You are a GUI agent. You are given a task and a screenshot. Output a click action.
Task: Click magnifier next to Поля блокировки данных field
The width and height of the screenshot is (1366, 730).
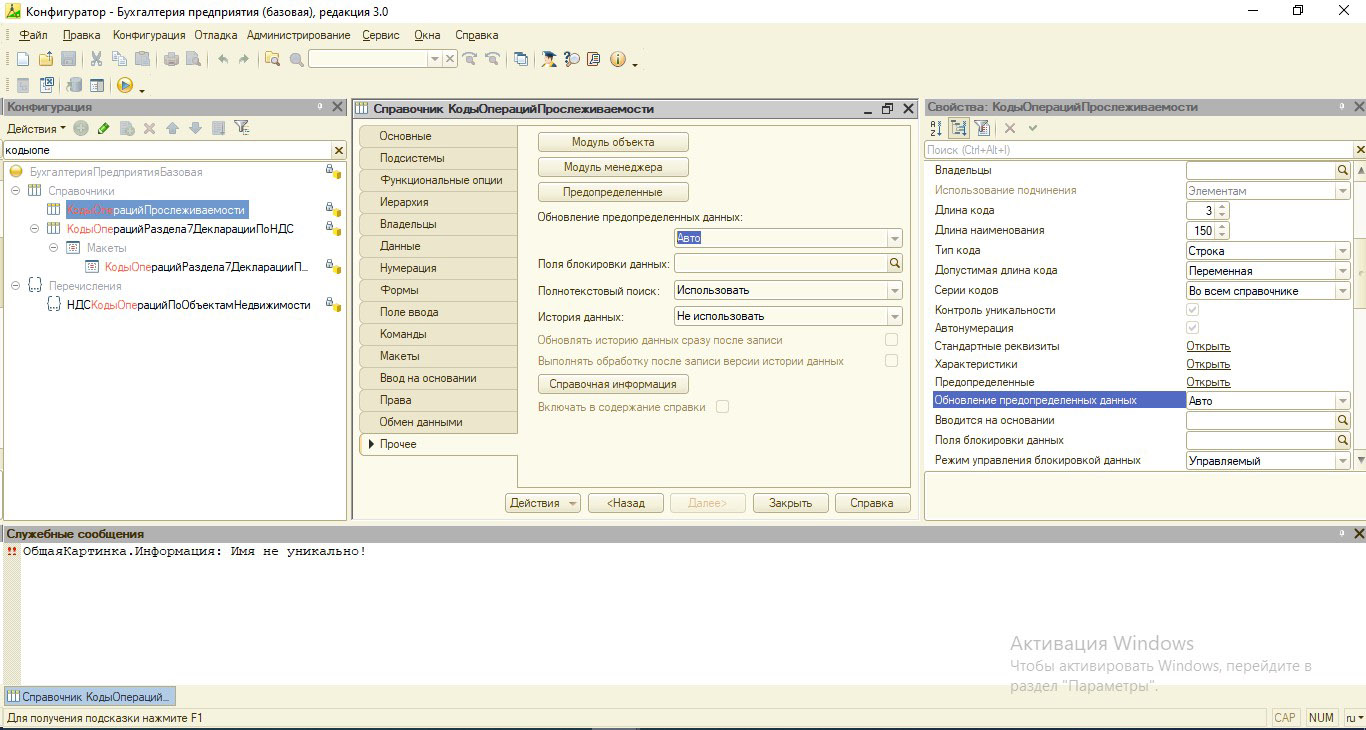895,264
